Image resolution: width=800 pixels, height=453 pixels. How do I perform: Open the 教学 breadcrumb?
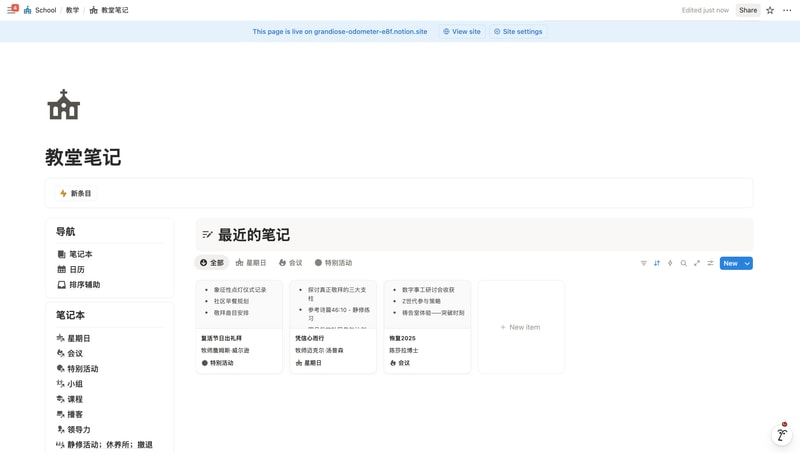[72, 10]
